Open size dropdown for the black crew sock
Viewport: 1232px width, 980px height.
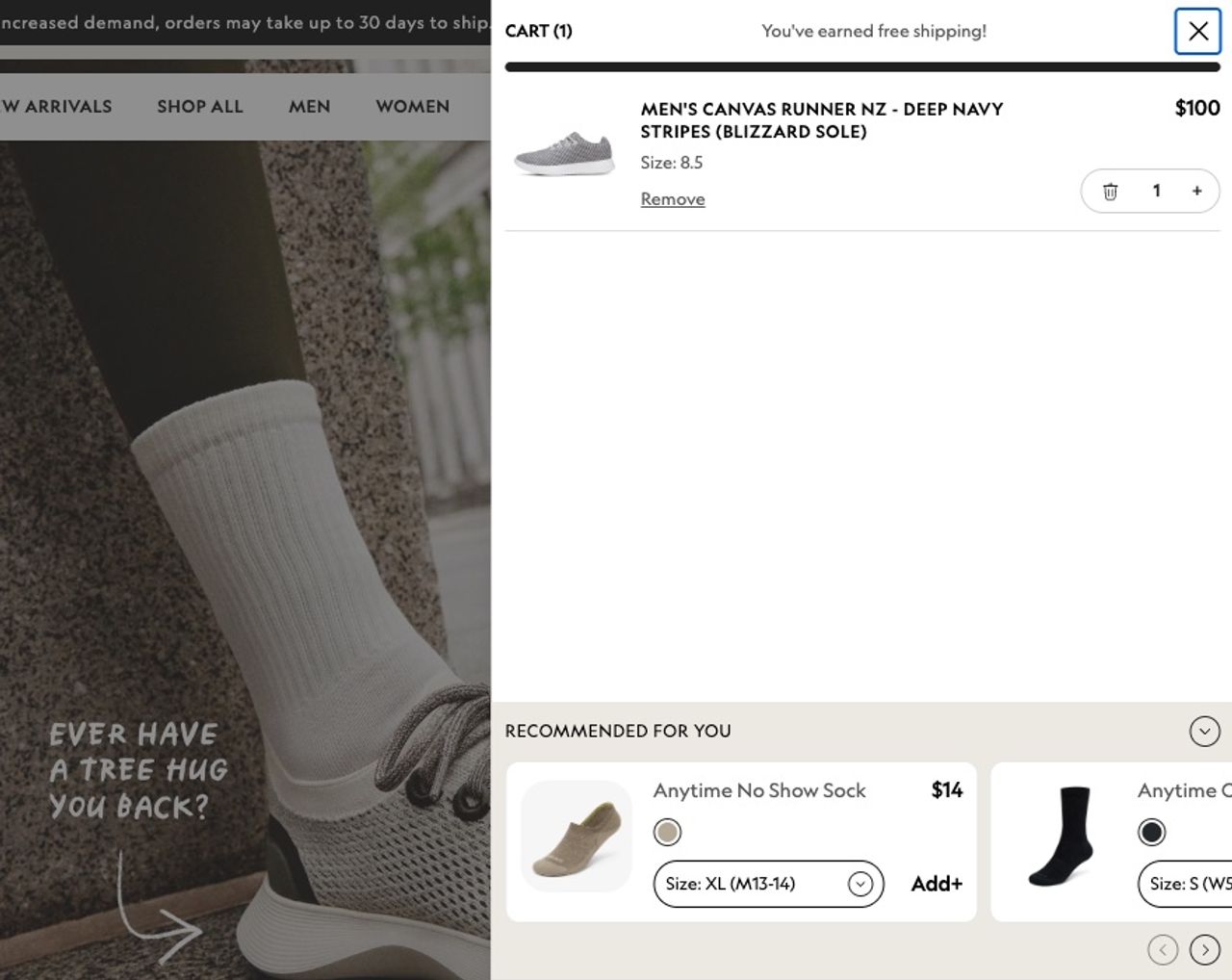(x=1185, y=884)
